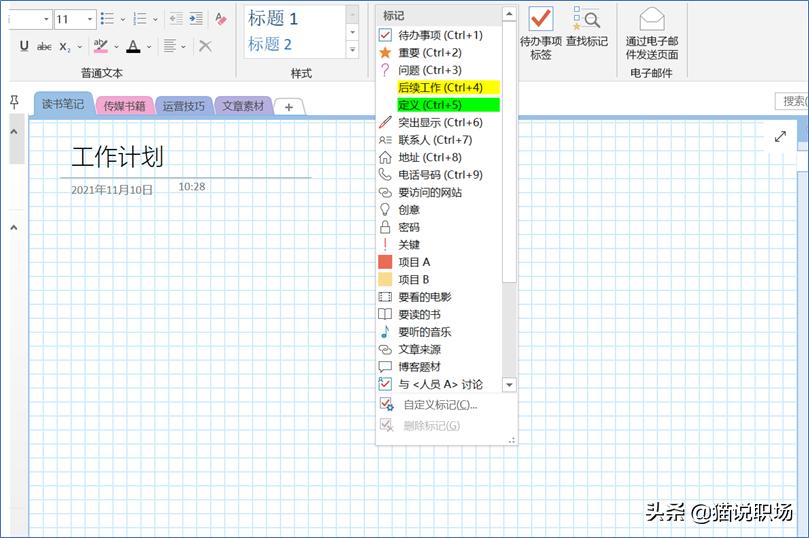This screenshot has width=809, height=538.
Task: Apply the 要听的音乐 note tag
Action: [439, 332]
